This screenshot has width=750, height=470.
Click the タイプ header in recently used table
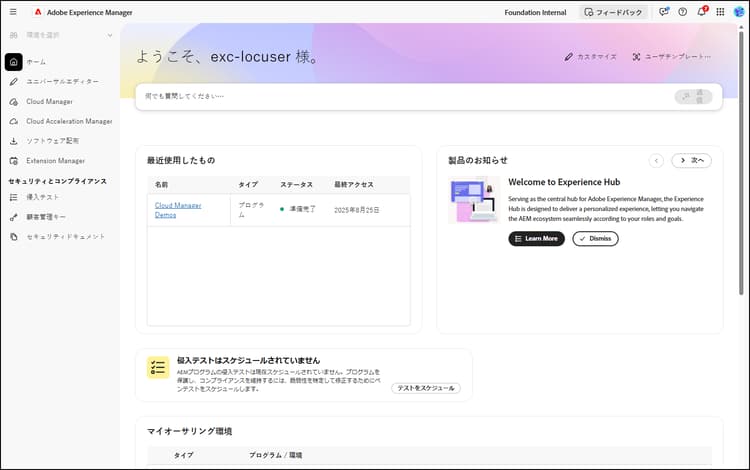coord(248,185)
